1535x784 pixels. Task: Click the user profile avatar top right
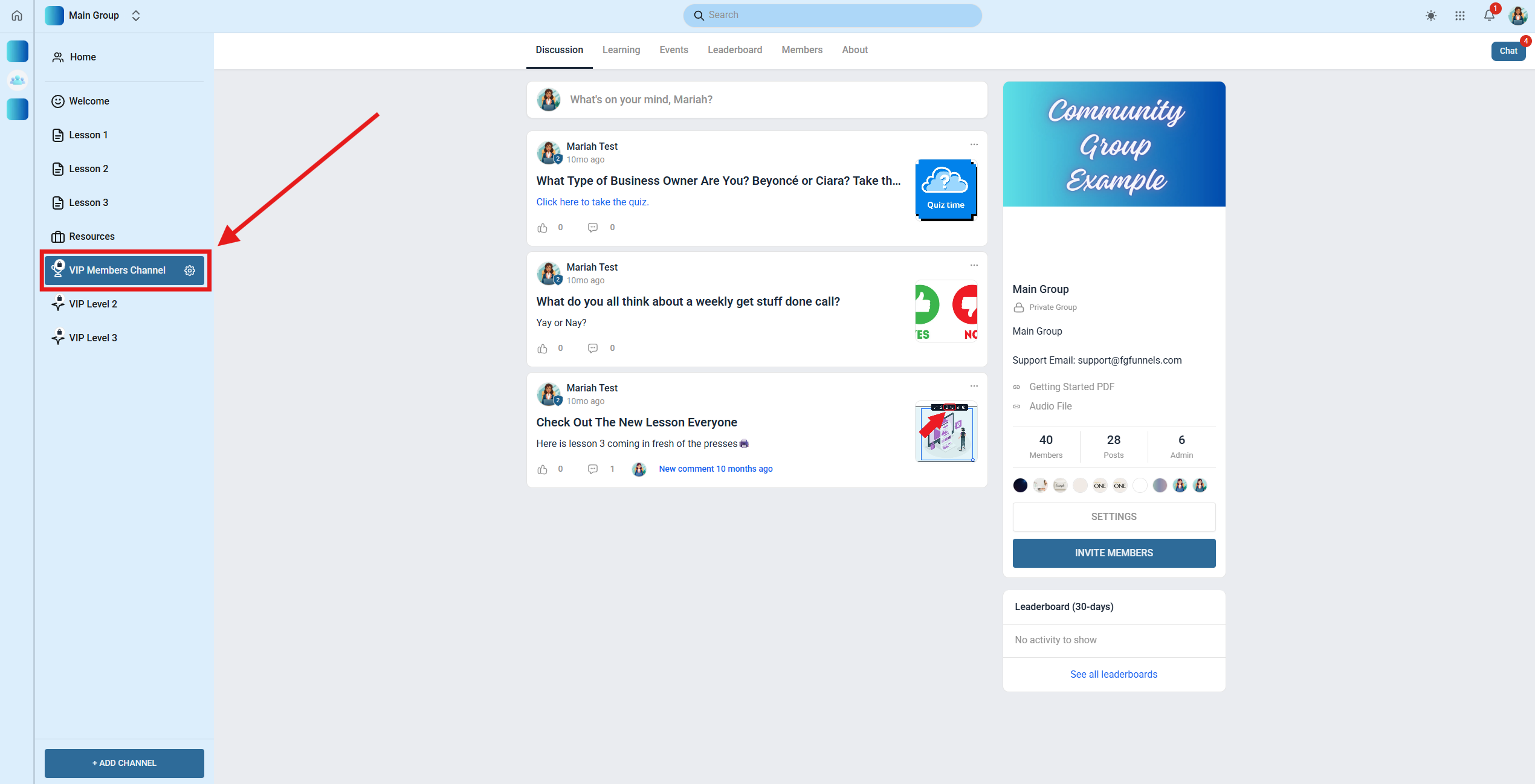(x=1517, y=16)
